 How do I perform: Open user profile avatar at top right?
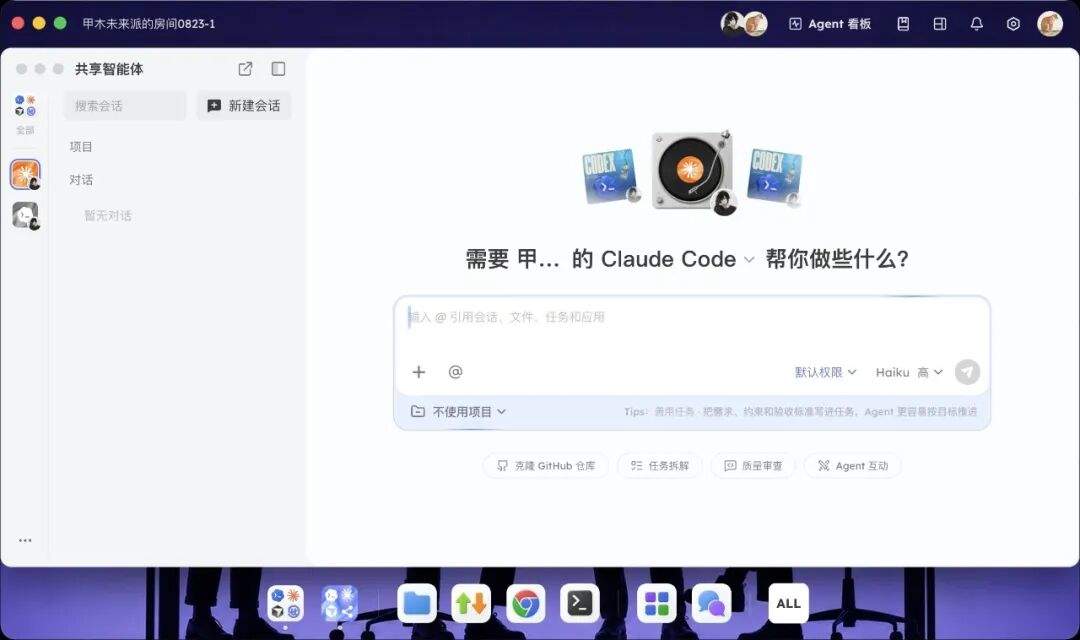click(x=1050, y=24)
